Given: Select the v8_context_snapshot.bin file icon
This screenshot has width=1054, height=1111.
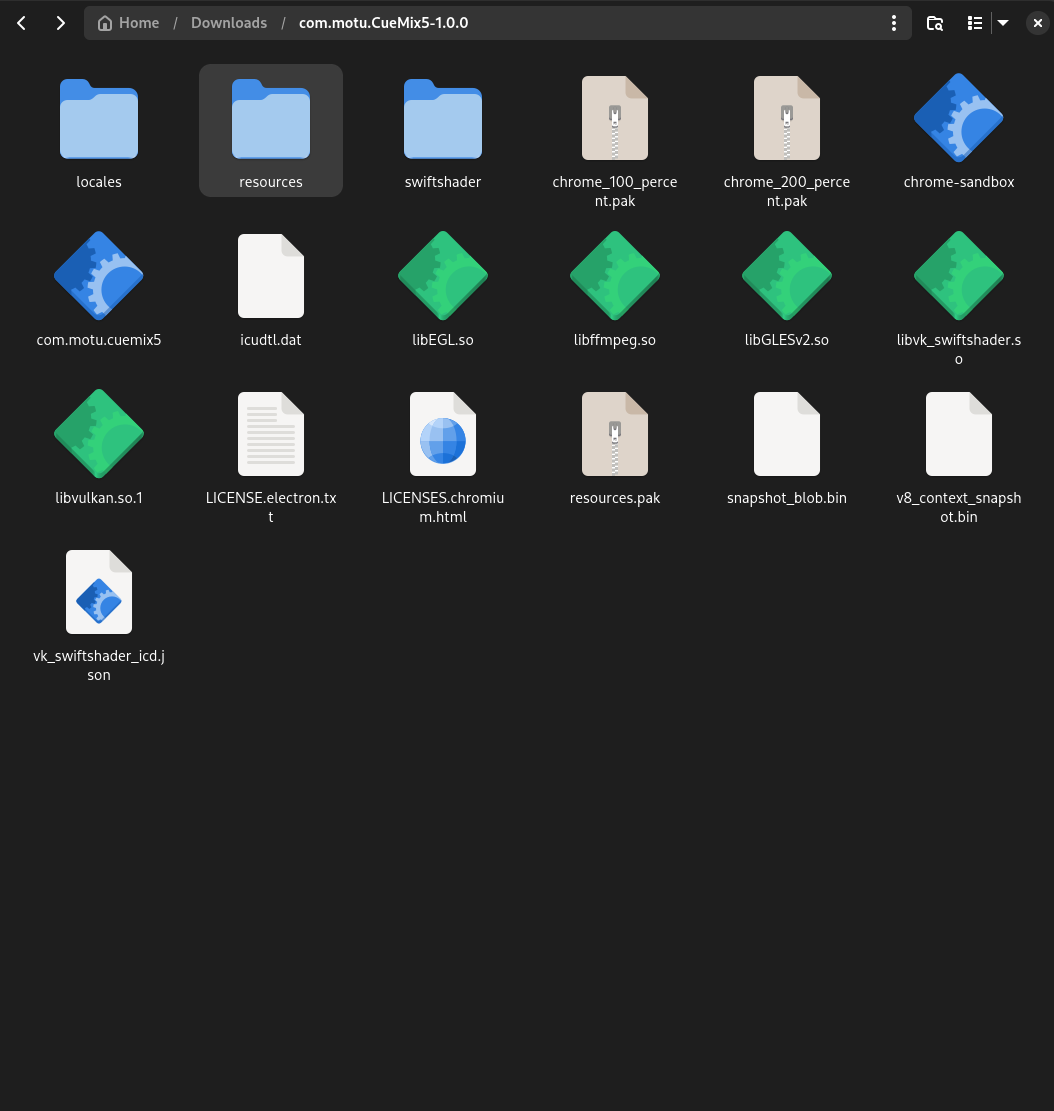Looking at the screenshot, I should [958, 434].
